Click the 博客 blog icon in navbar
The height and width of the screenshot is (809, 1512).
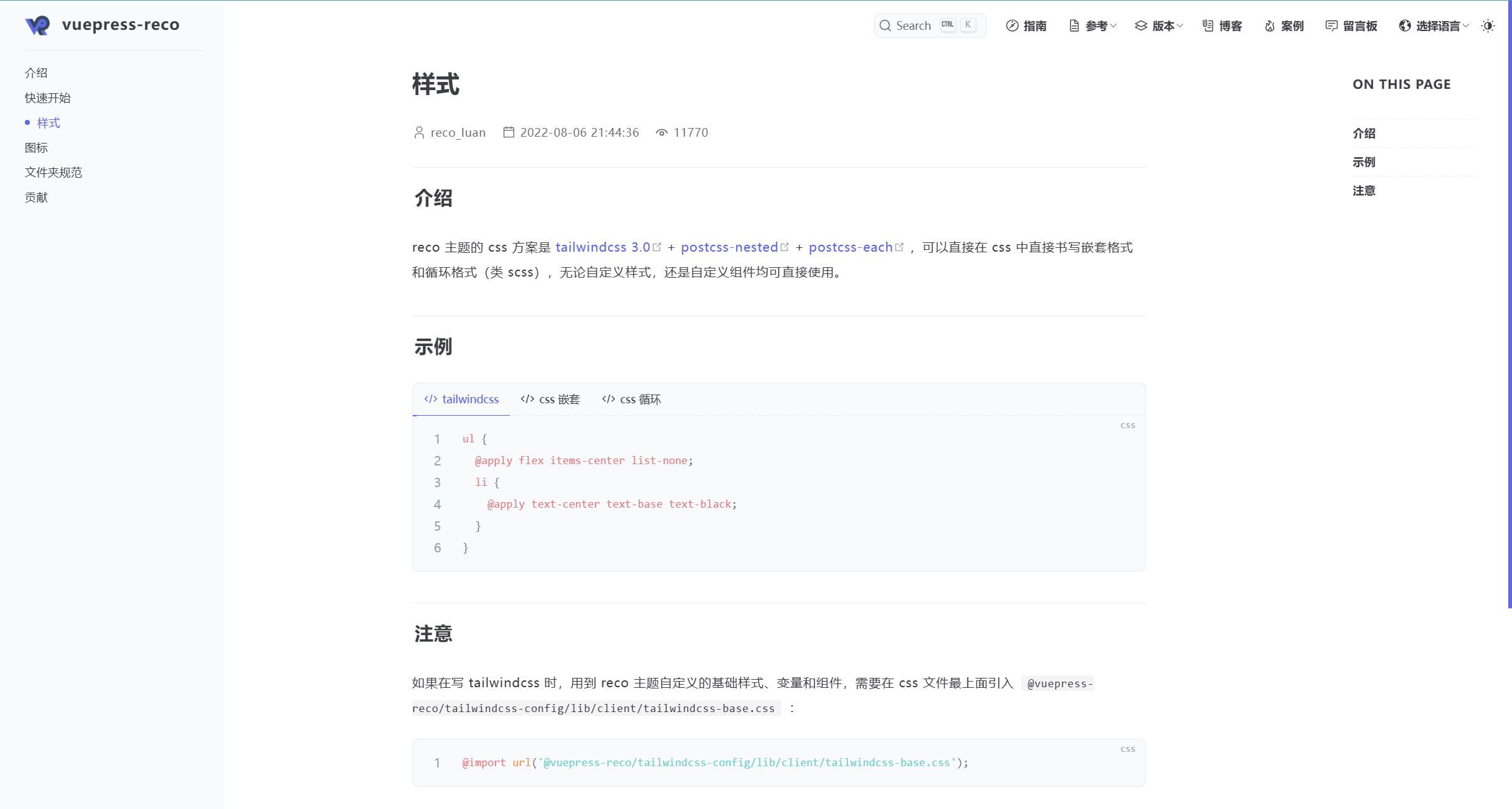(1208, 25)
